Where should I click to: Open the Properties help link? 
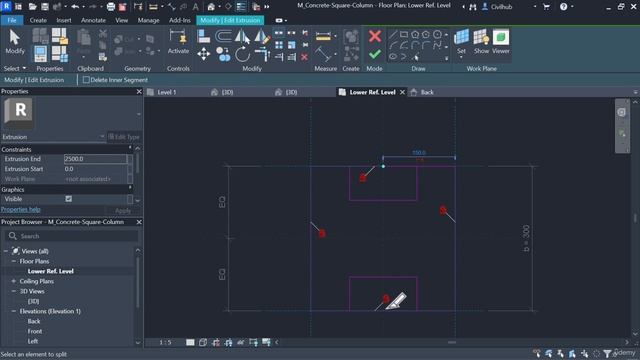coord(20,209)
